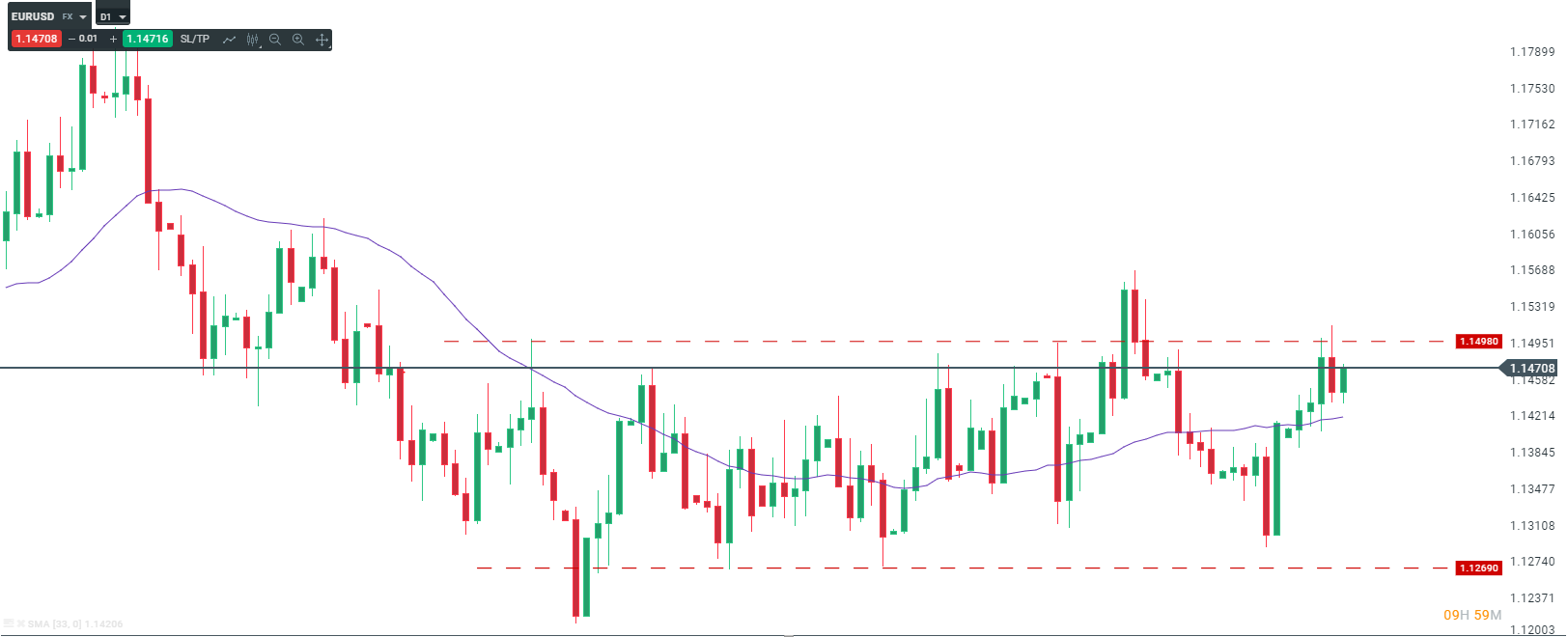The image size is (1568, 637).
Task: Open the drawing tools line icon
Action: click(229, 40)
